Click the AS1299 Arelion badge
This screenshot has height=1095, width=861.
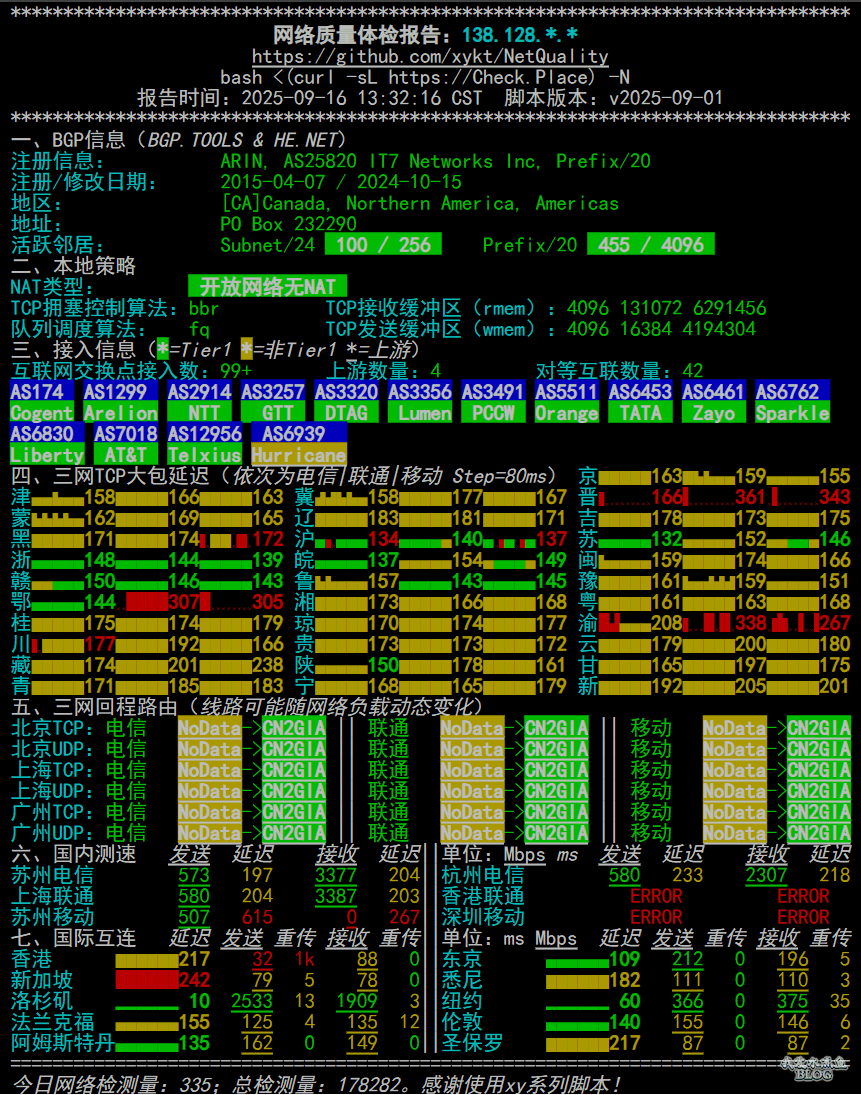tap(121, 402)
